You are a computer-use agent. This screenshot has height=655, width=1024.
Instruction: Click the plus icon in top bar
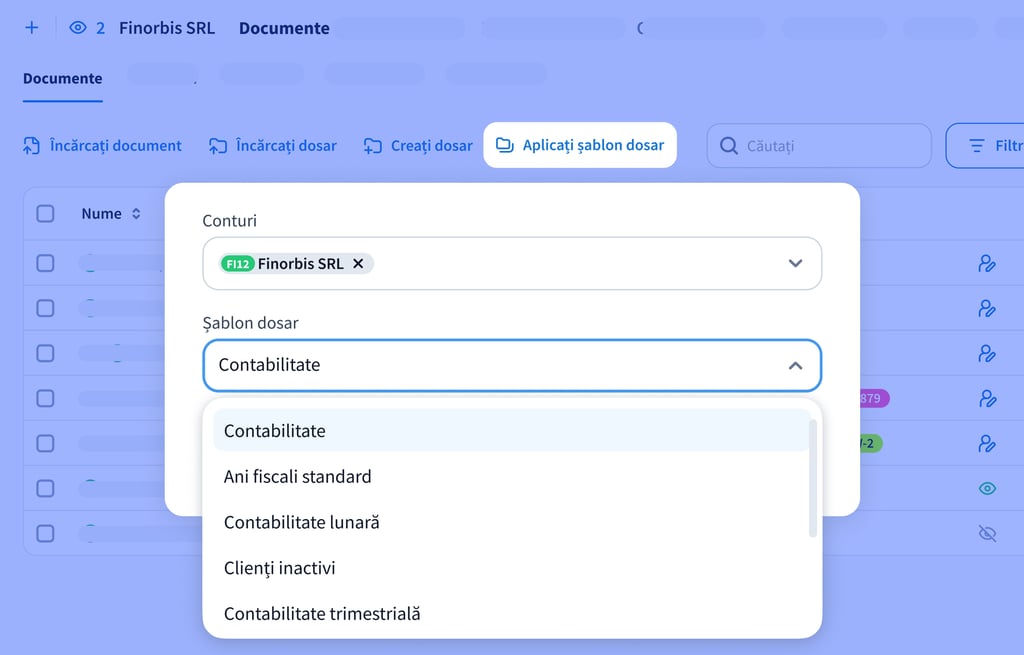tap(31, 28)
